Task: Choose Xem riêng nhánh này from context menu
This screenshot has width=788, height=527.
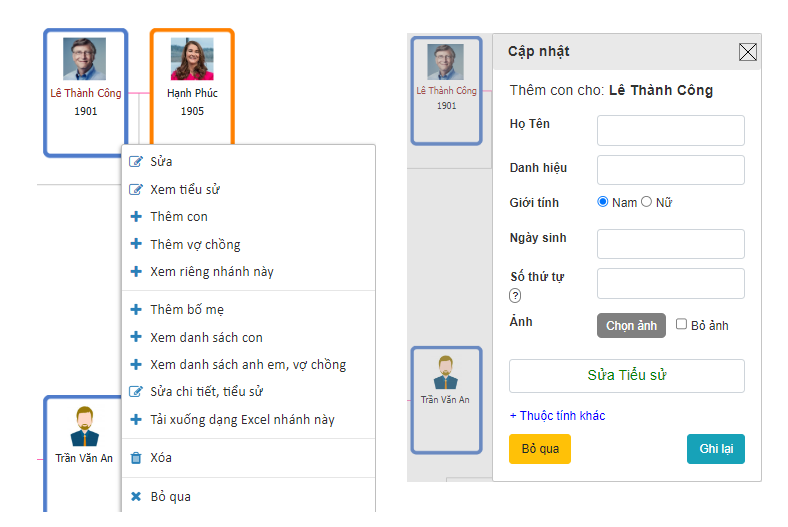Action: (x=211, y=272)
